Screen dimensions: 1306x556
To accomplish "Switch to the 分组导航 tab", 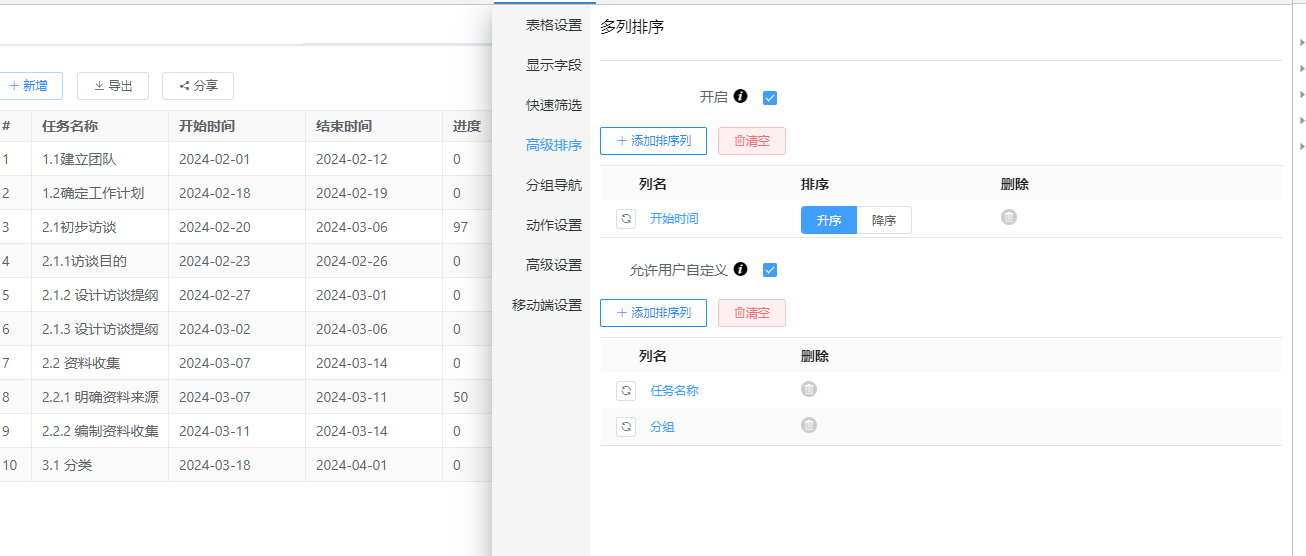I will pos(554,185).
